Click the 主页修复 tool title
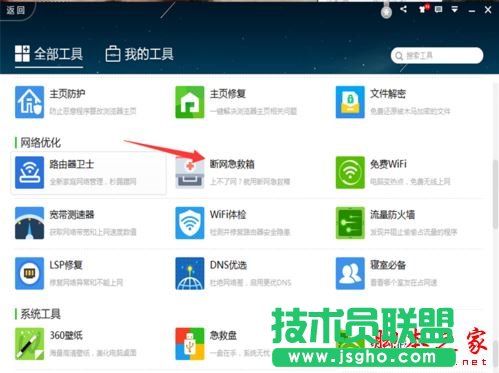499x373 pixels. (x=228, y=94)
